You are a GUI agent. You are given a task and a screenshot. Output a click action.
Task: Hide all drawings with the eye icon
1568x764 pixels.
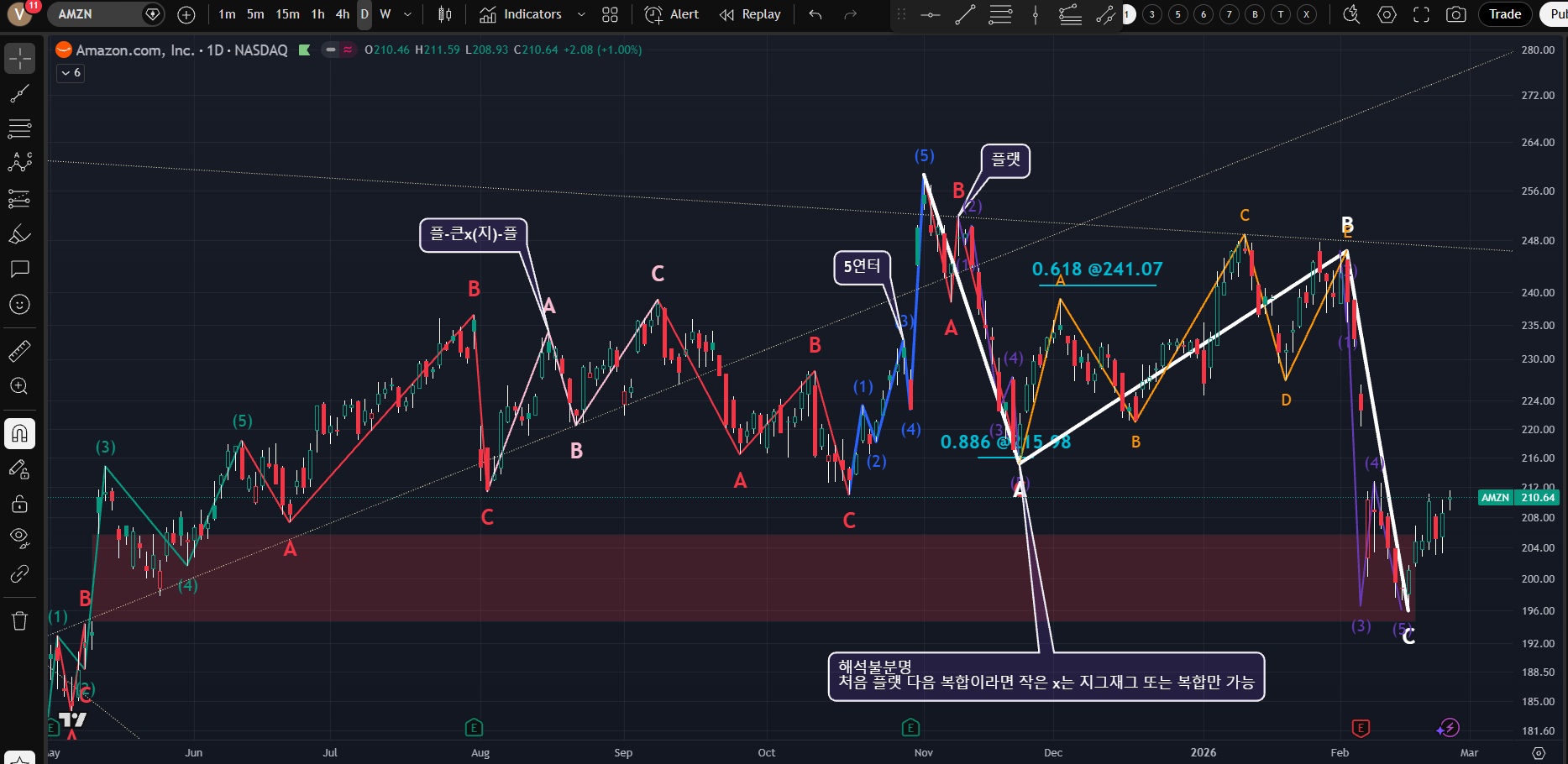coord(19,537)
